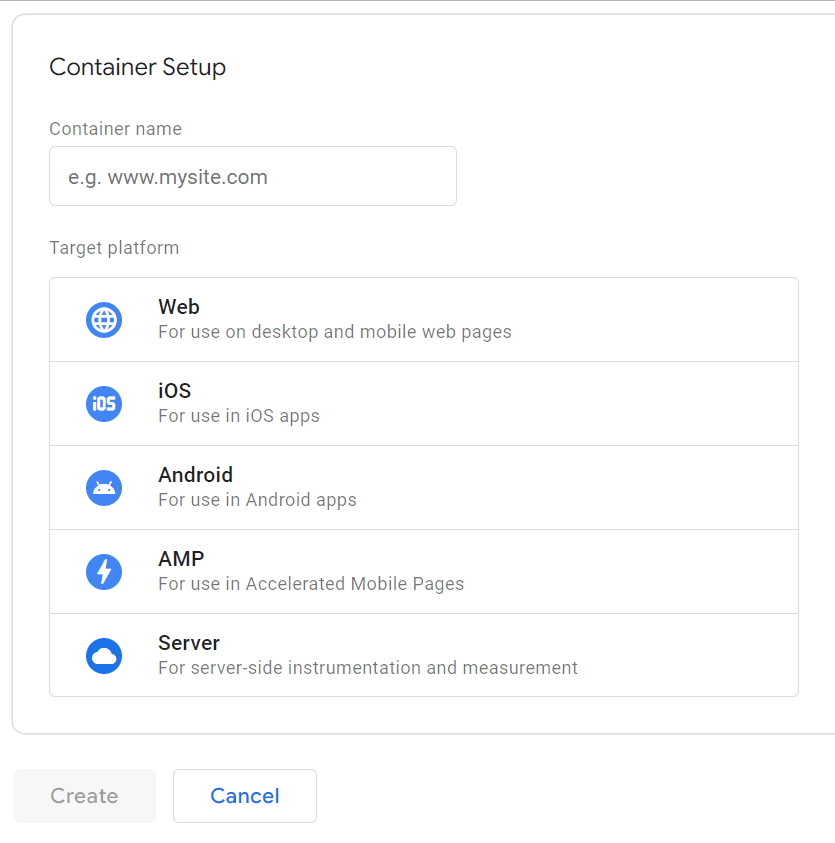Select Web as target platform
Image resolution: width=835 pixels, height=843 pixels.
[179, 307]
